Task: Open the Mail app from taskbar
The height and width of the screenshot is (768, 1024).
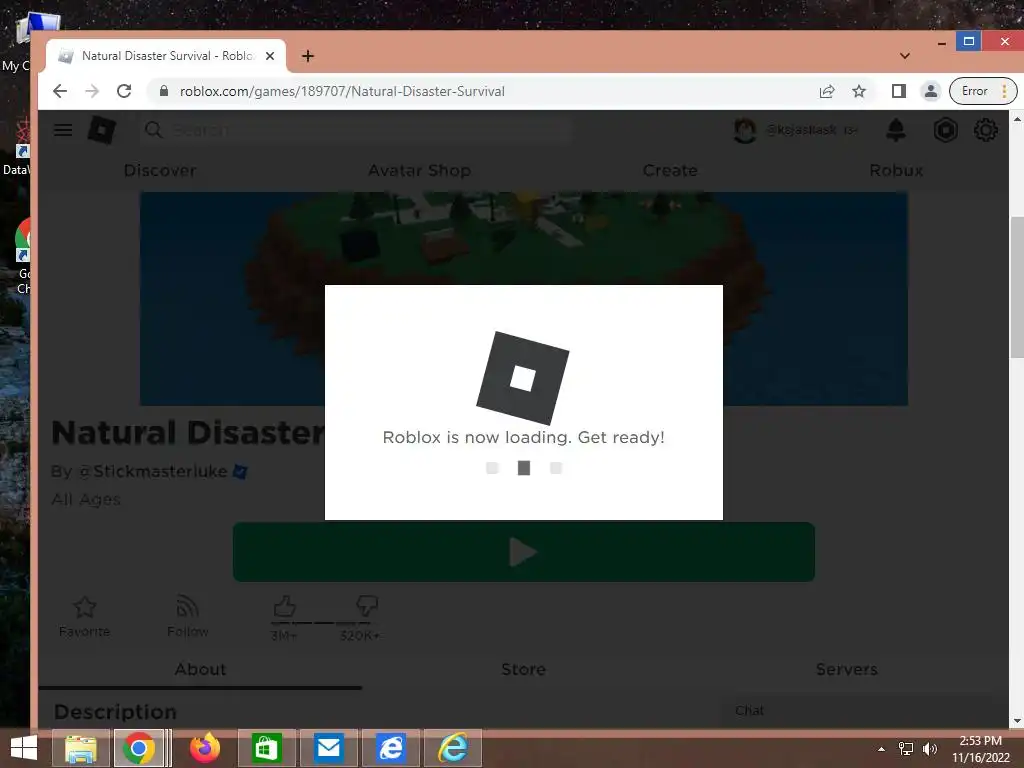Action: 328,748
